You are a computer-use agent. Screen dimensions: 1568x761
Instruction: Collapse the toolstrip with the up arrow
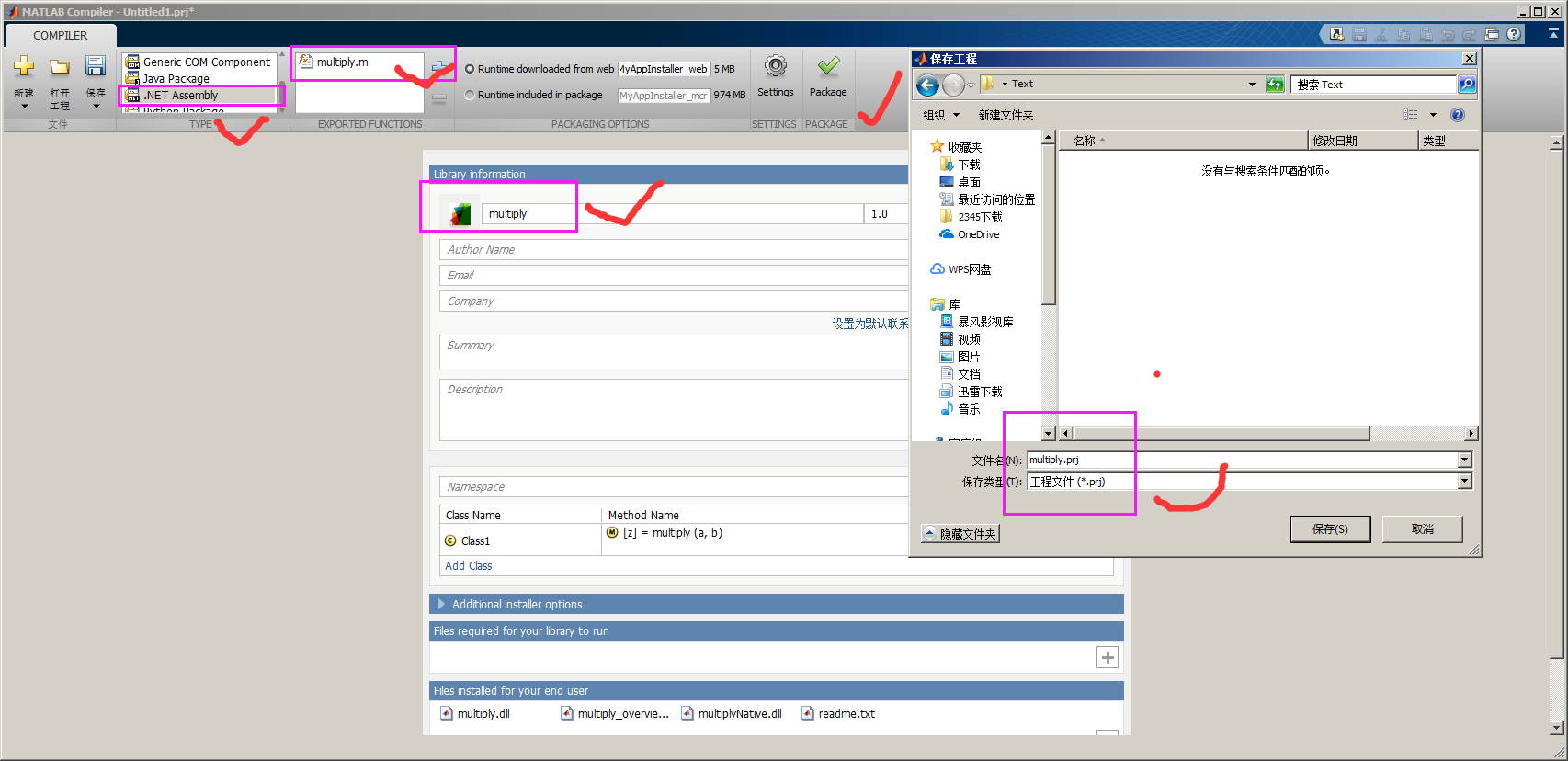tap(1553, 33)
